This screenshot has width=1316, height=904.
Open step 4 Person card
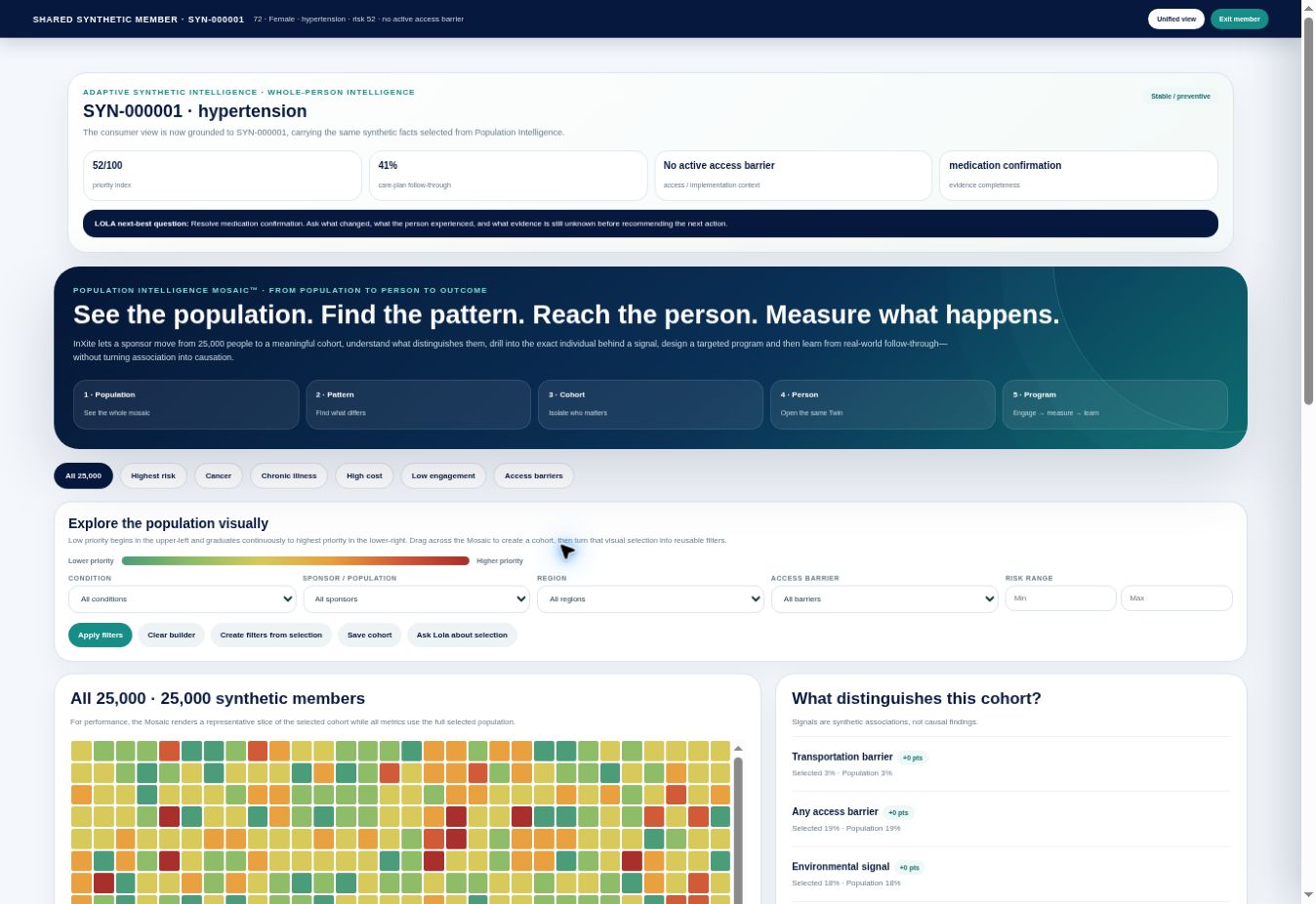click(883, 404)
